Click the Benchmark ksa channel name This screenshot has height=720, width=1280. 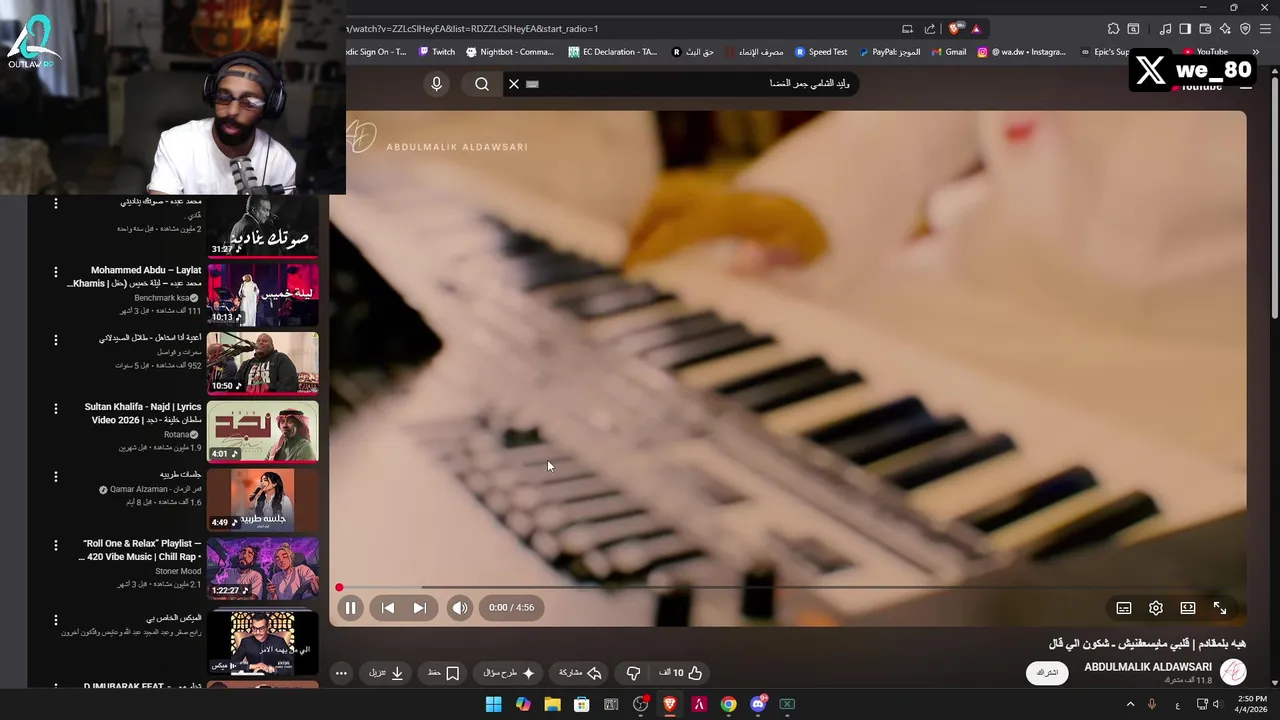(162, 298)
